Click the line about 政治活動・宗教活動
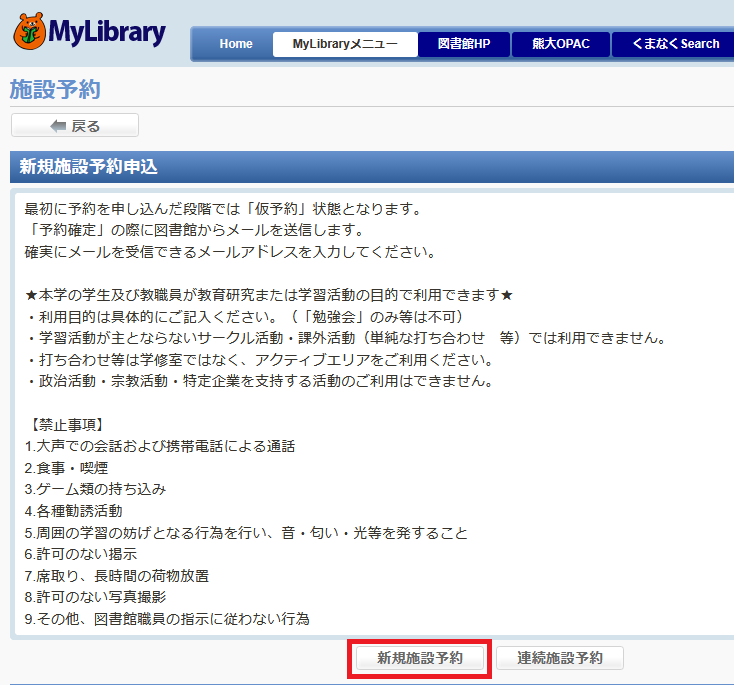 click(x=260, y=381)
